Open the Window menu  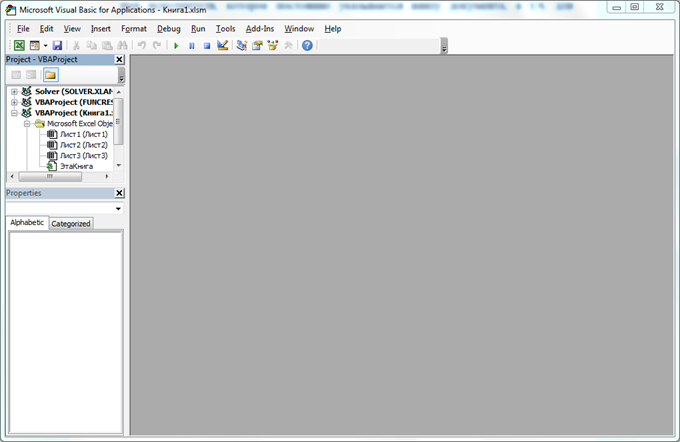pyautogui.click(x=299, y=29)
